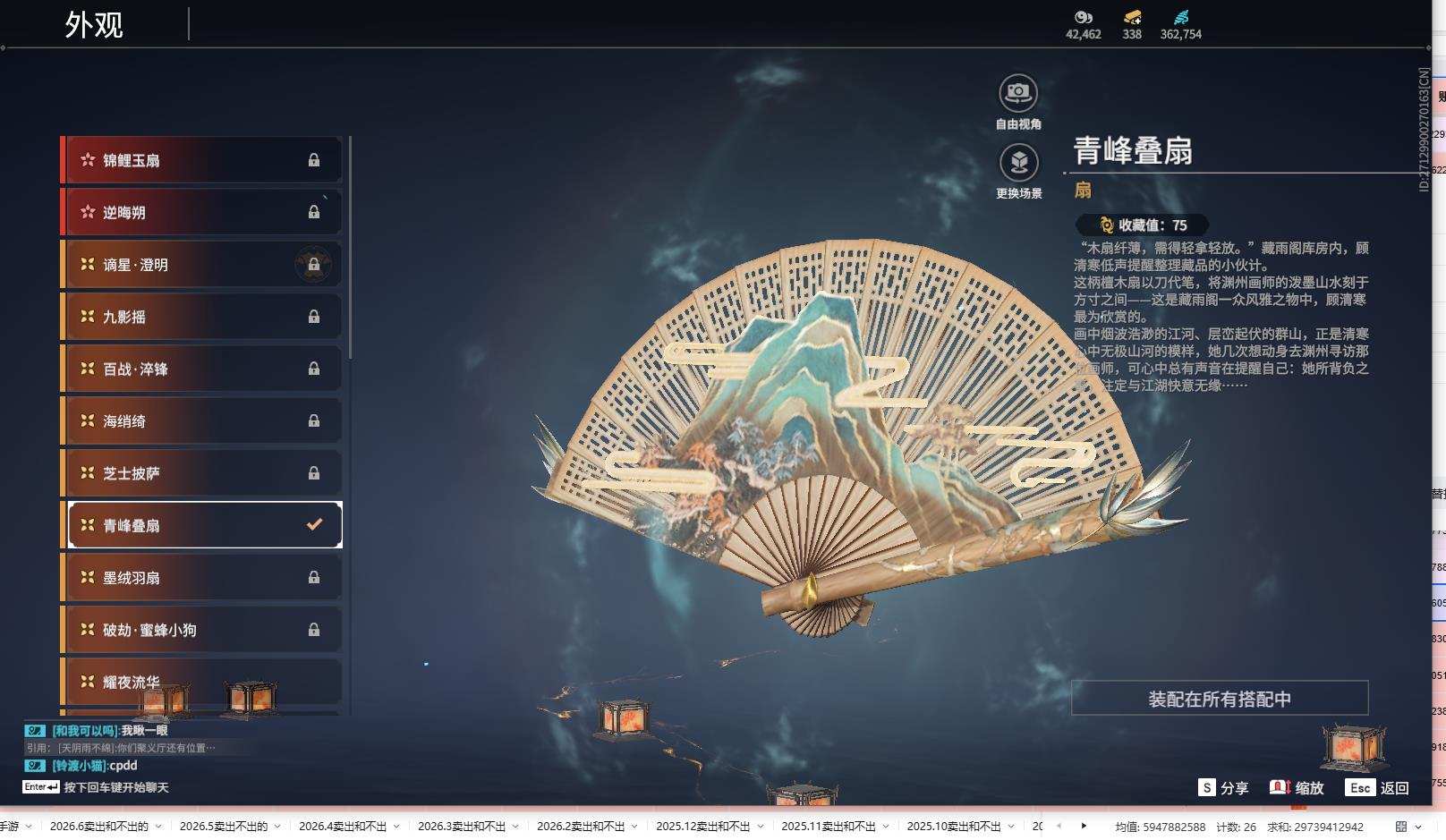1446x840 pixels.
Task: Expand dropdown arrow of 2026.3卖出和不出 tab
Action: (x=515, y=827)
